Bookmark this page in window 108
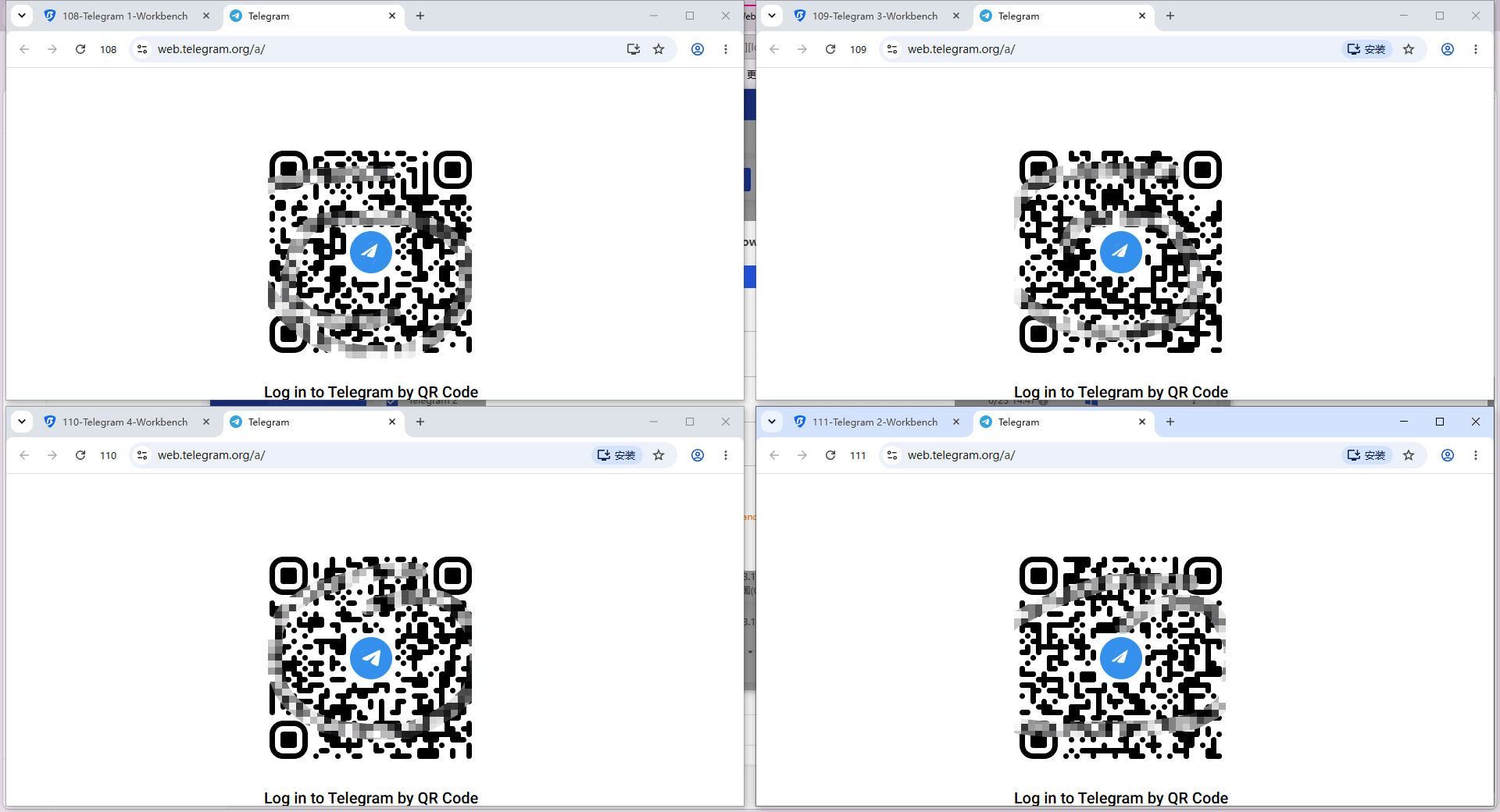The image size is (1500, 812). (659, 49)
